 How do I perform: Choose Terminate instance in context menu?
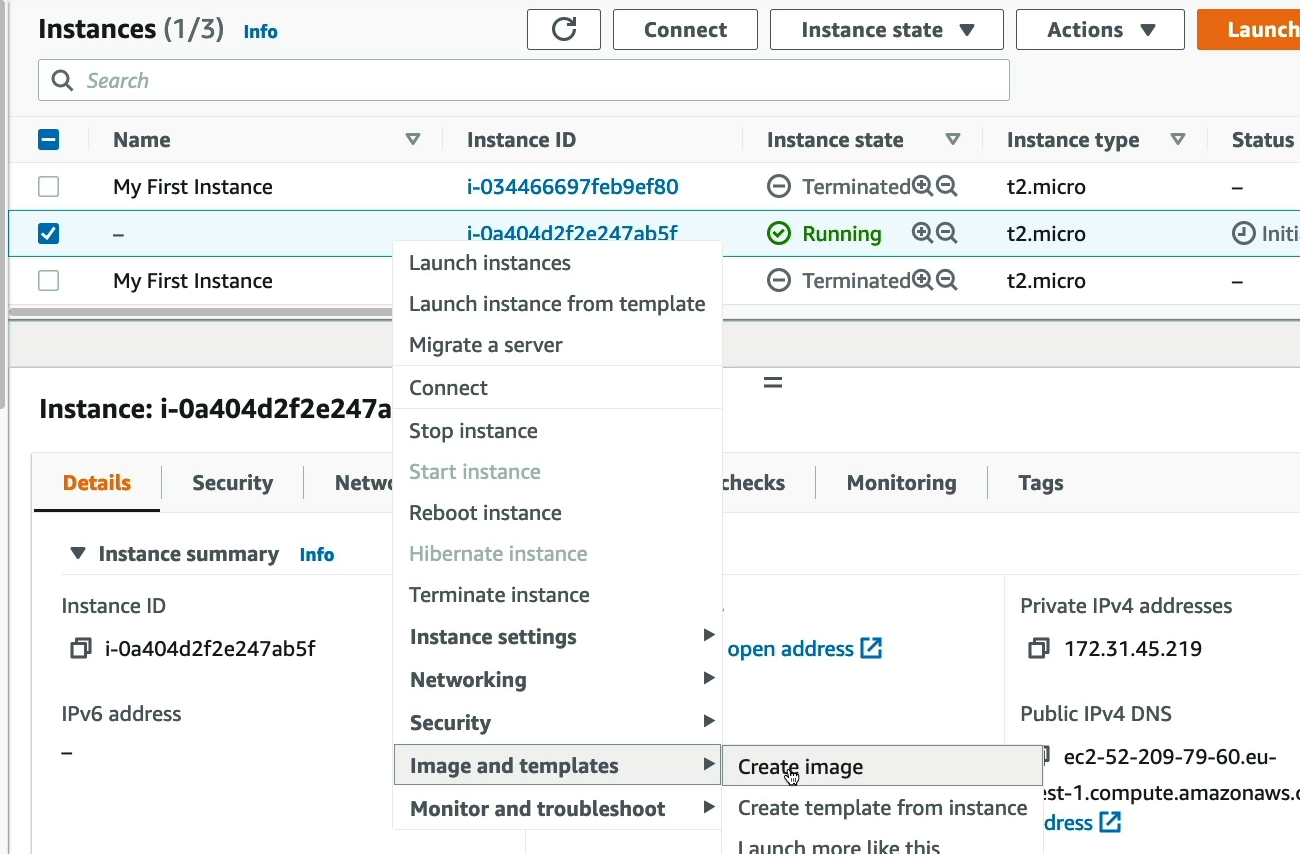(499, 595)
